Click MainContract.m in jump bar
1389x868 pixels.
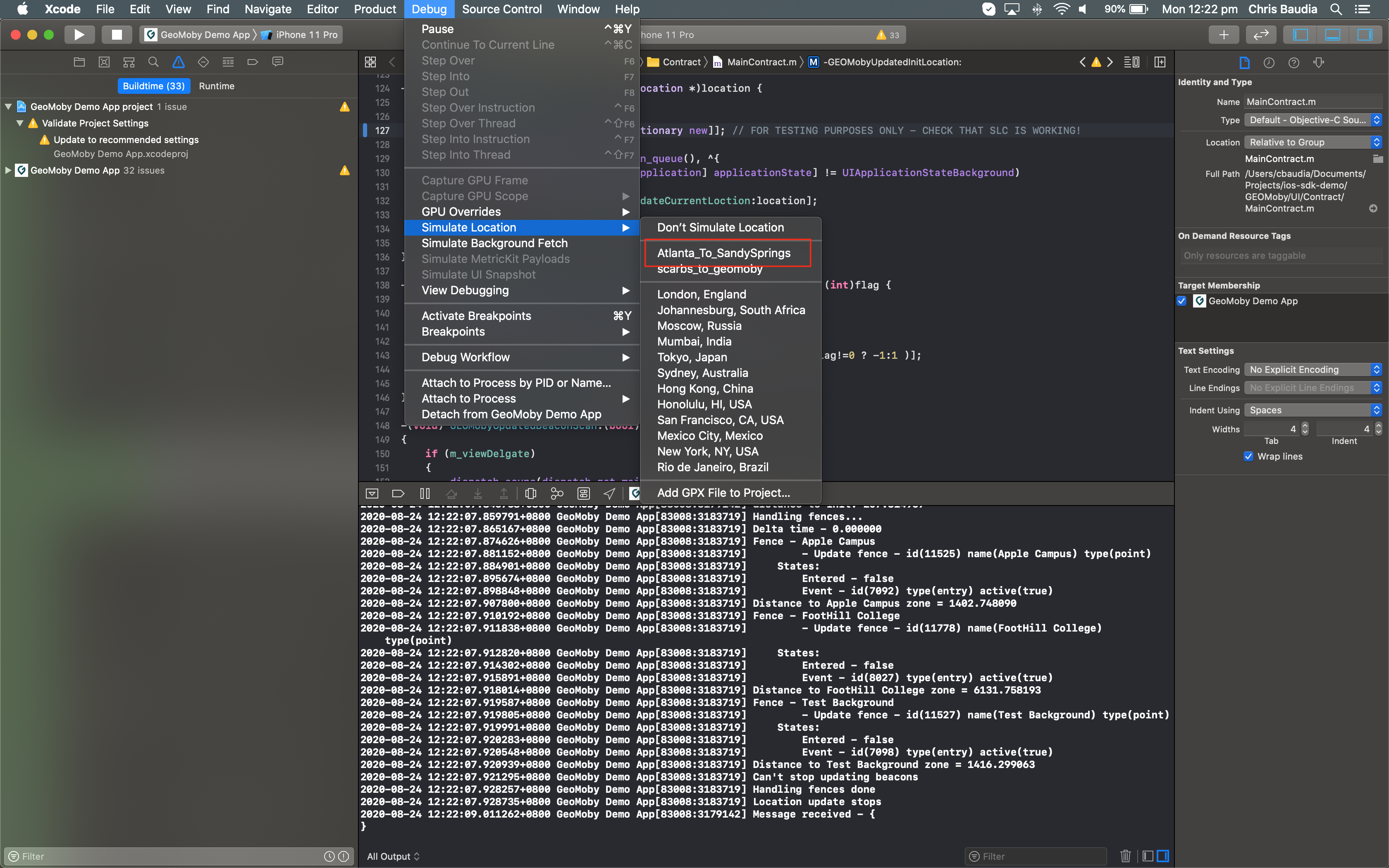[755, 62]
